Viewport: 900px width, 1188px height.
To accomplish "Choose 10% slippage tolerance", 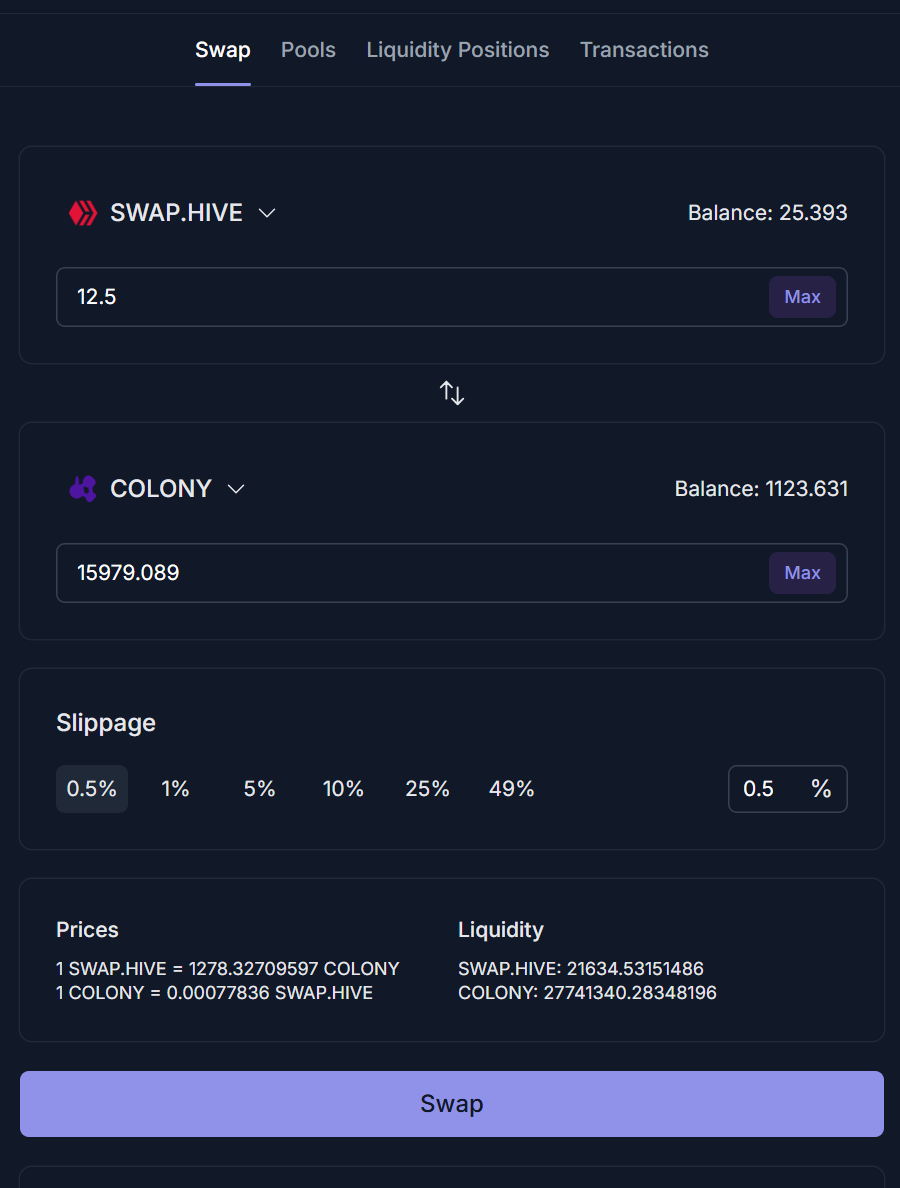I will [343, 789].
